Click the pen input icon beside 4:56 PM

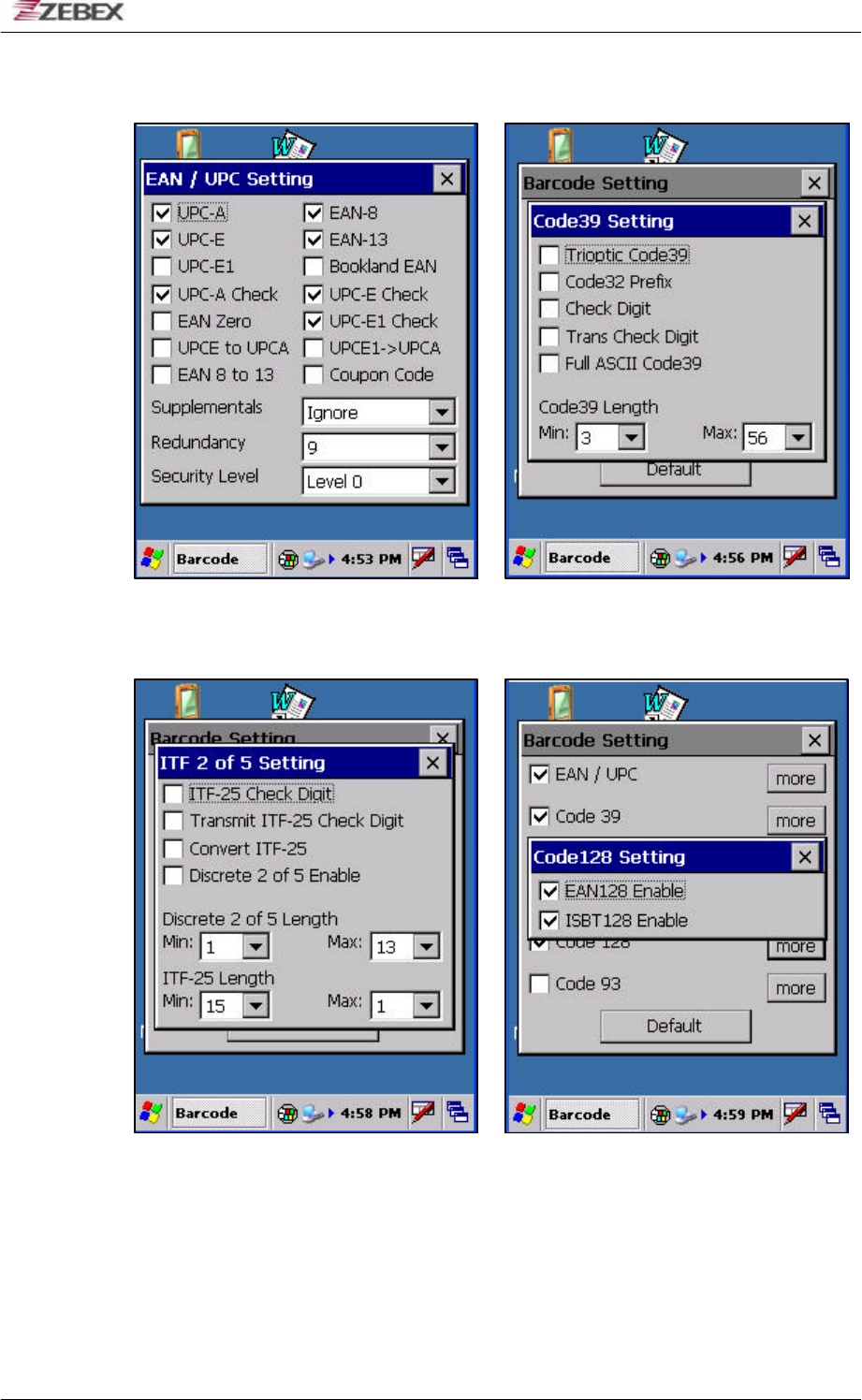click(x=796, y=557)
